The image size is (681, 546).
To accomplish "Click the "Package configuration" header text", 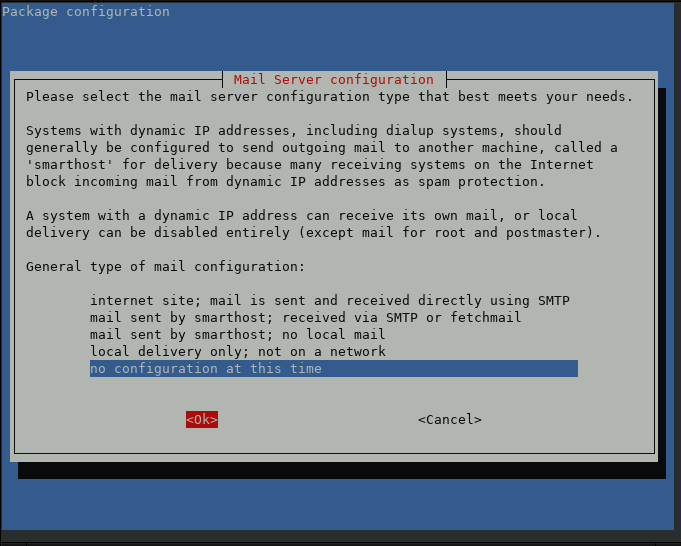I will point(86,12).
